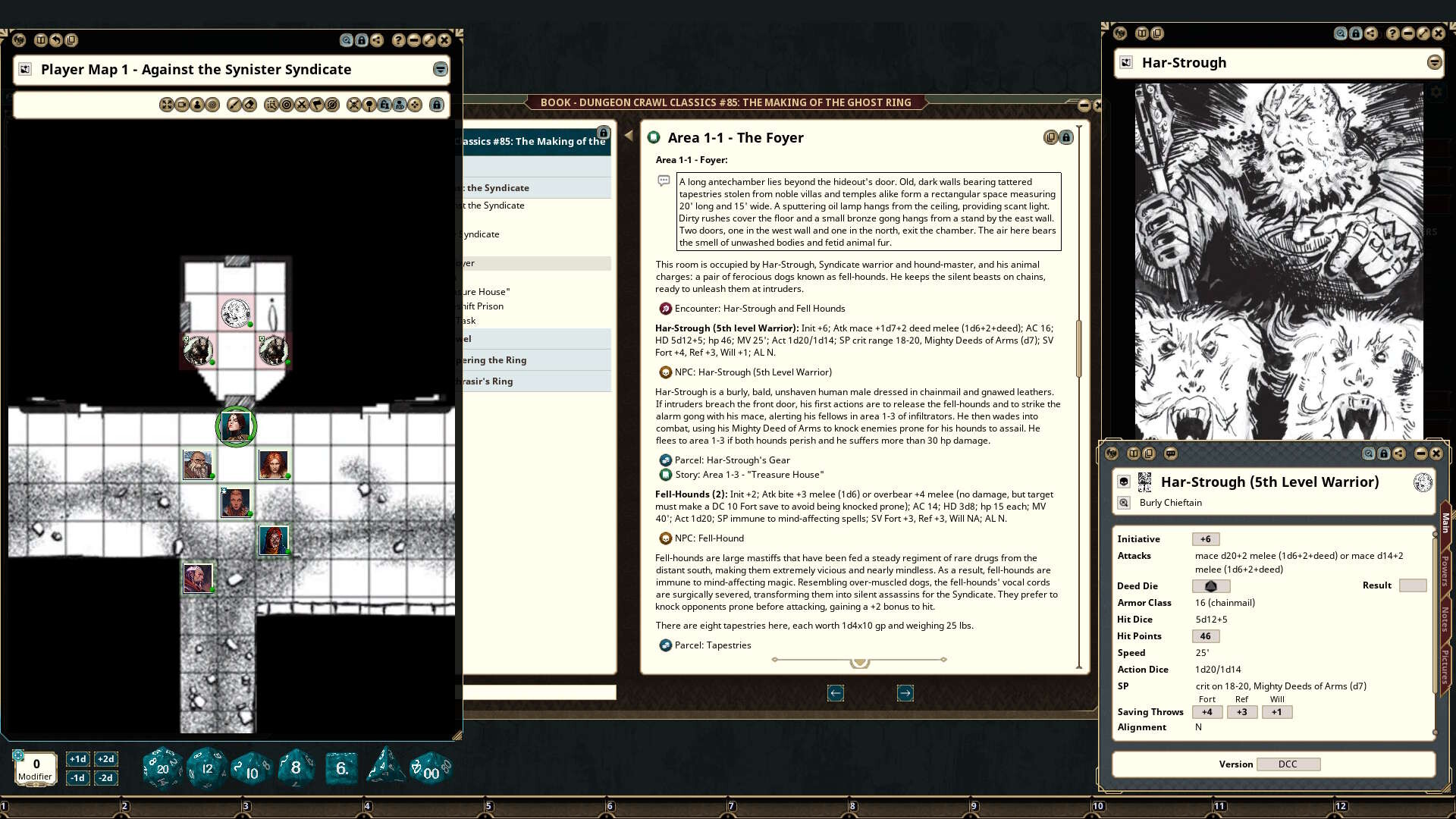Image resolution: width=1456 pixels, height=819 pixels.
Task: Roll the d12 die
Action: [207, 768]
